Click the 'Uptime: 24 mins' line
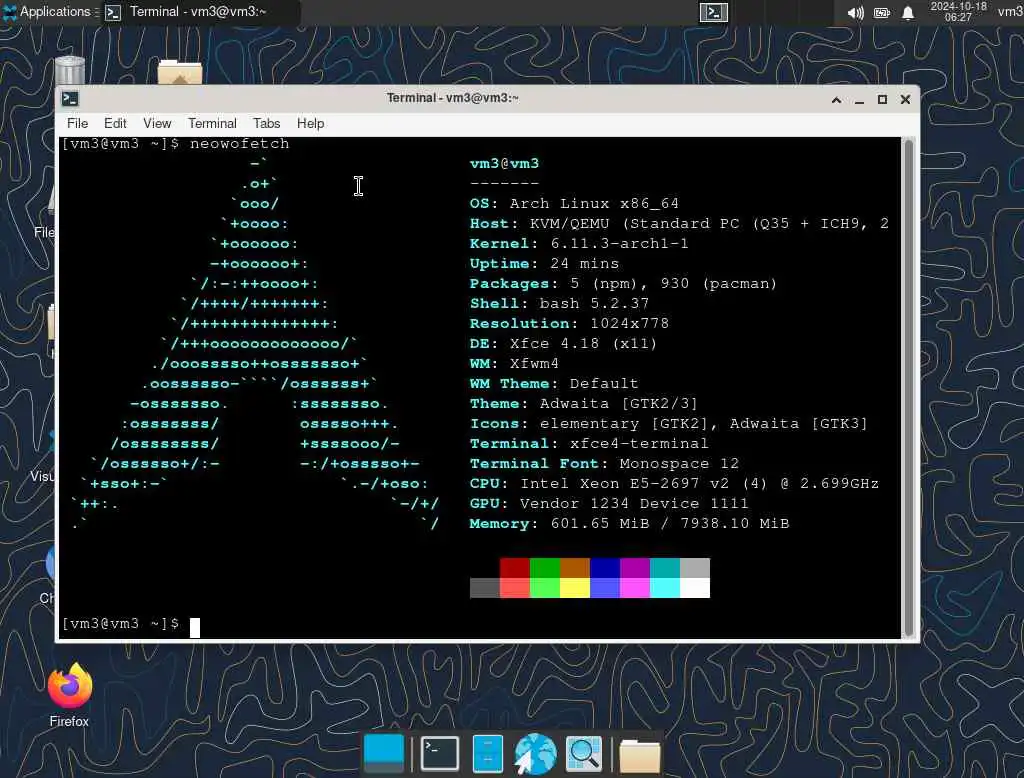Screen dimensions: 1024x778 544,264
